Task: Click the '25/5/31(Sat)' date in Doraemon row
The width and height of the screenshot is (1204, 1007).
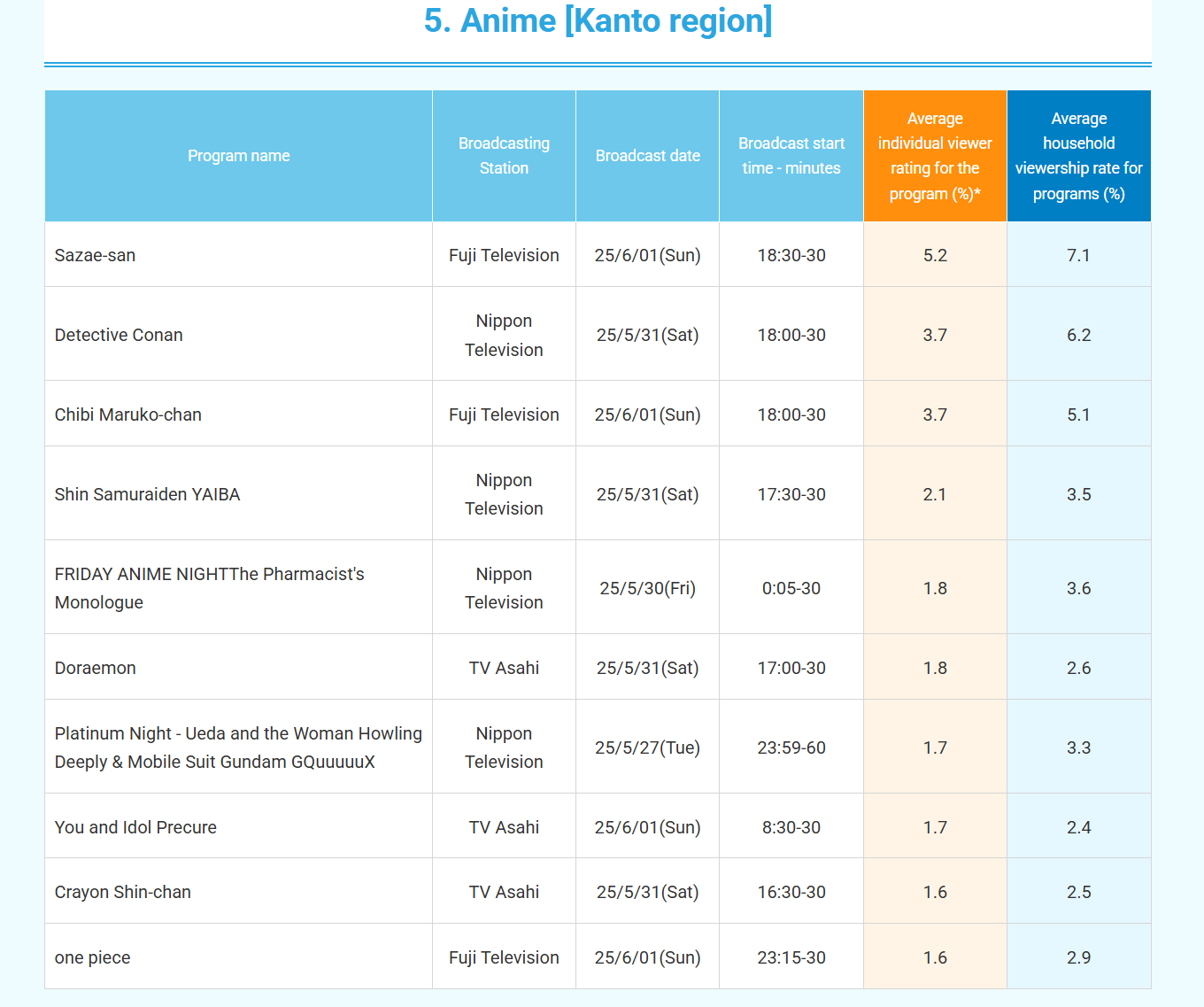Action: click(x=647, y=668)
